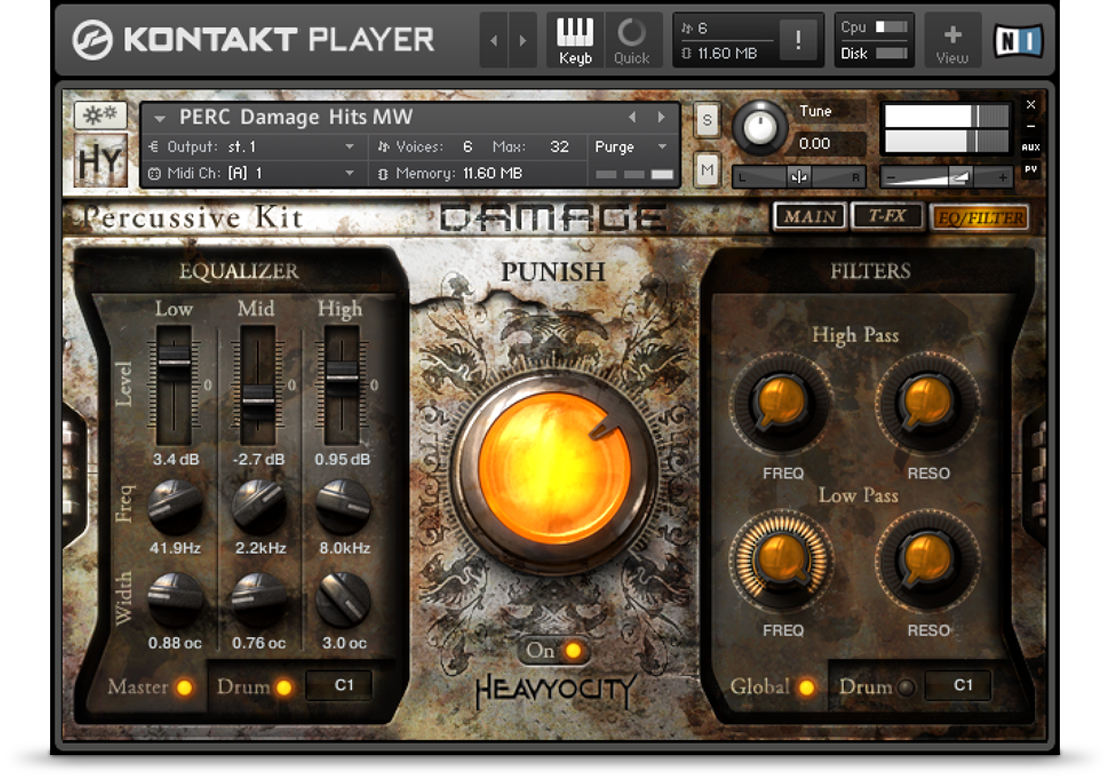Viewport: 1110px width, 780px height.
Task: Open the Purge dropdown menu
Action: pos(631,147)
